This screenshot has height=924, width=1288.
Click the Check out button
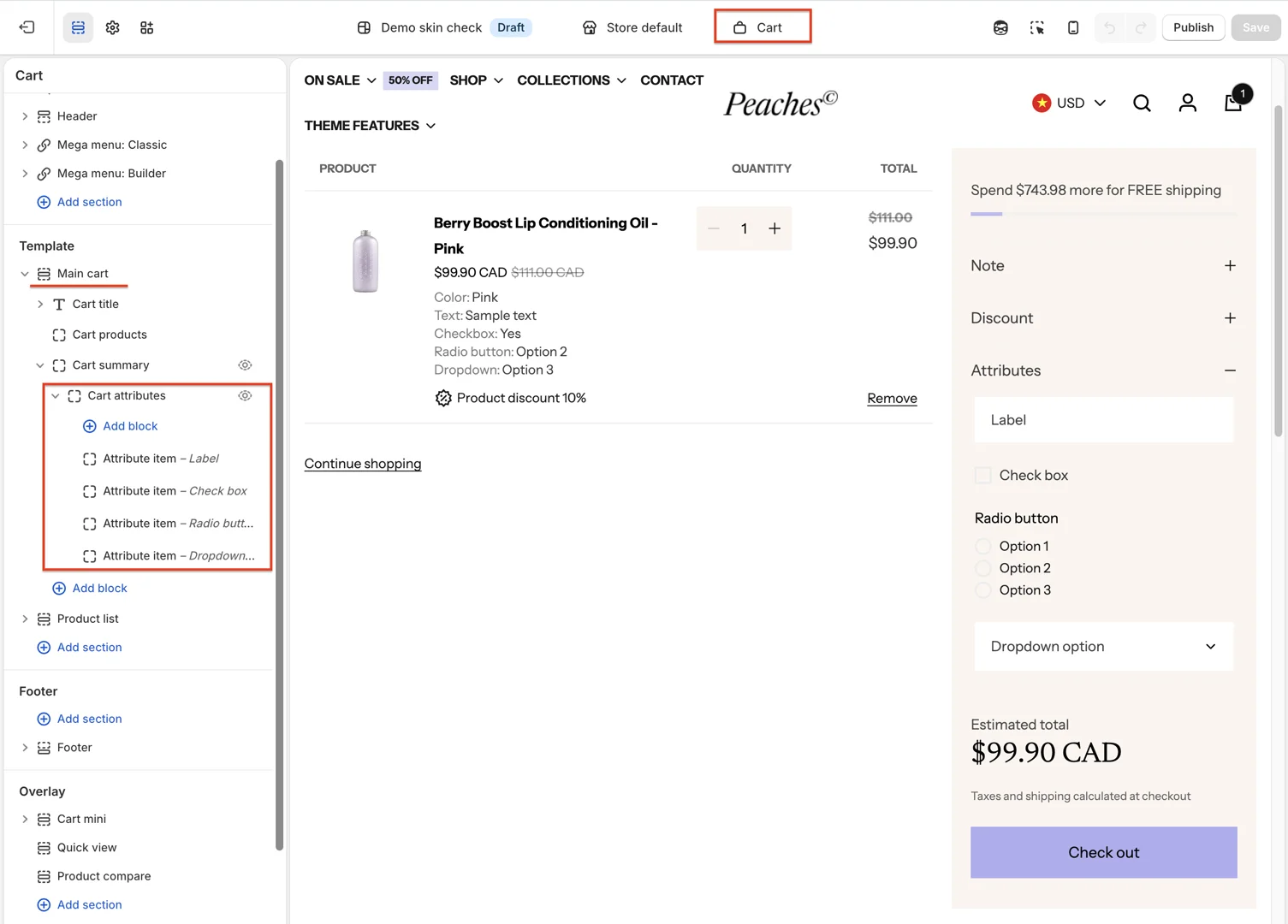1103,852
